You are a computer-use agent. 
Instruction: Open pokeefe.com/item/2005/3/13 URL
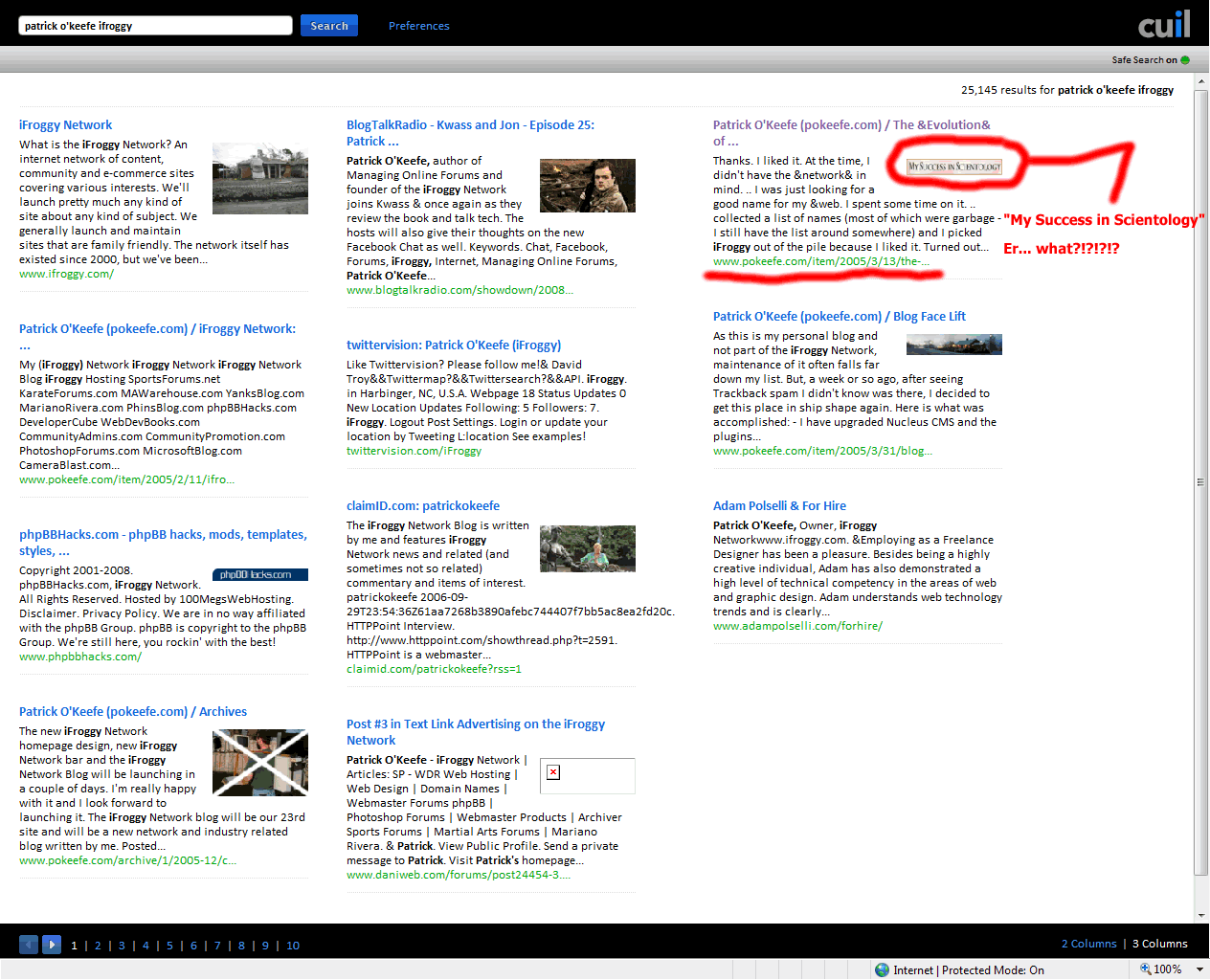821,261
